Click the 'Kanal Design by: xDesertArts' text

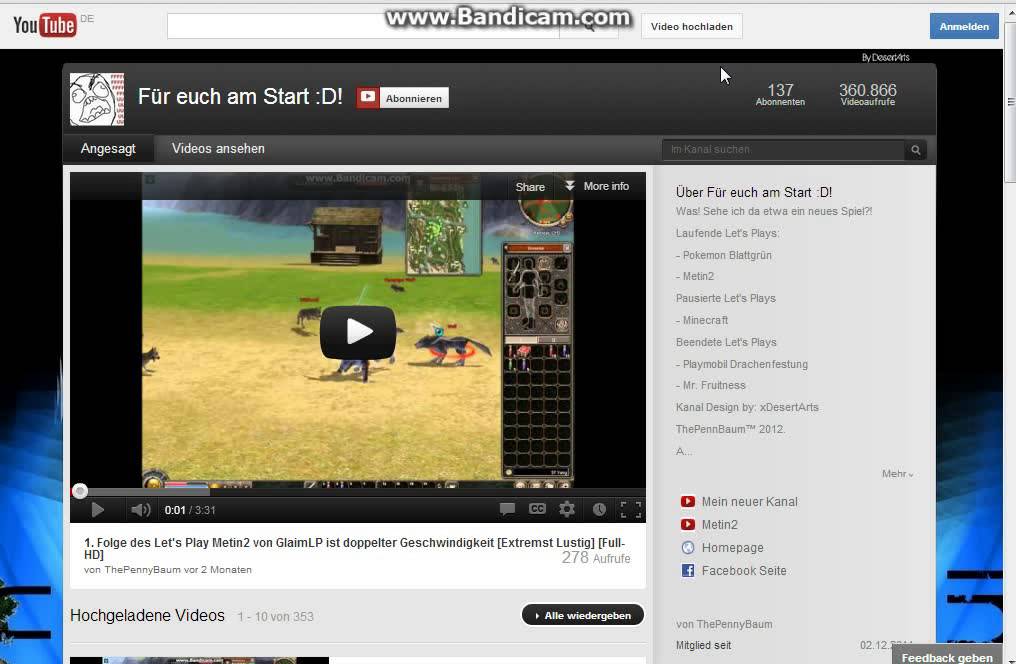[x=747, y=407]
